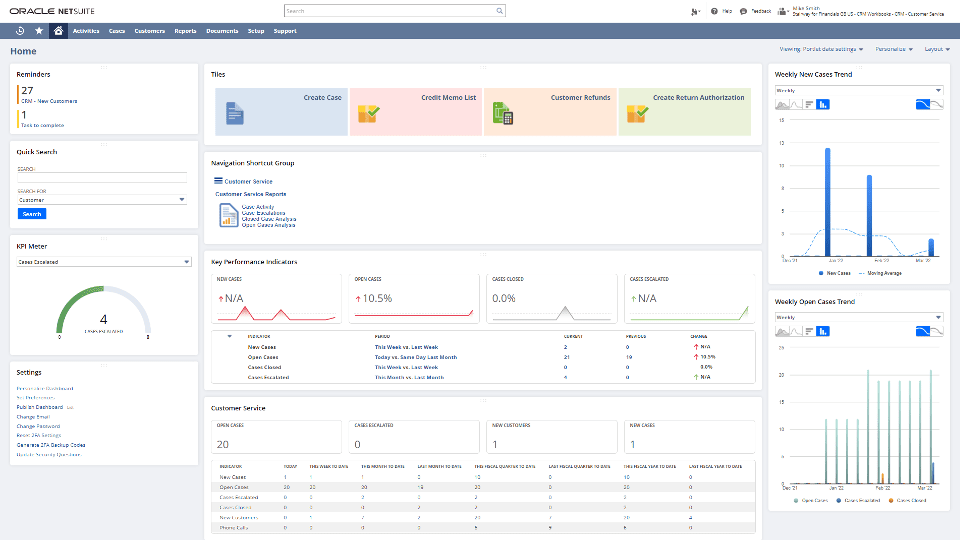
Task: Switch New Cases Trend to bar chart
Action: [x=809, y=105]
